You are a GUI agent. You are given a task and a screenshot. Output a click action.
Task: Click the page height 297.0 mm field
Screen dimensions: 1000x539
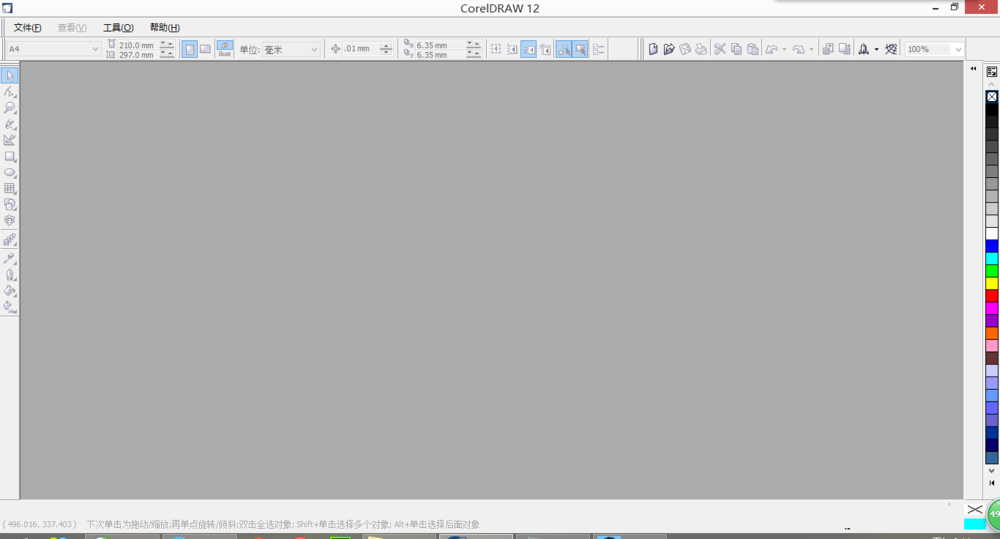[137, 55]
